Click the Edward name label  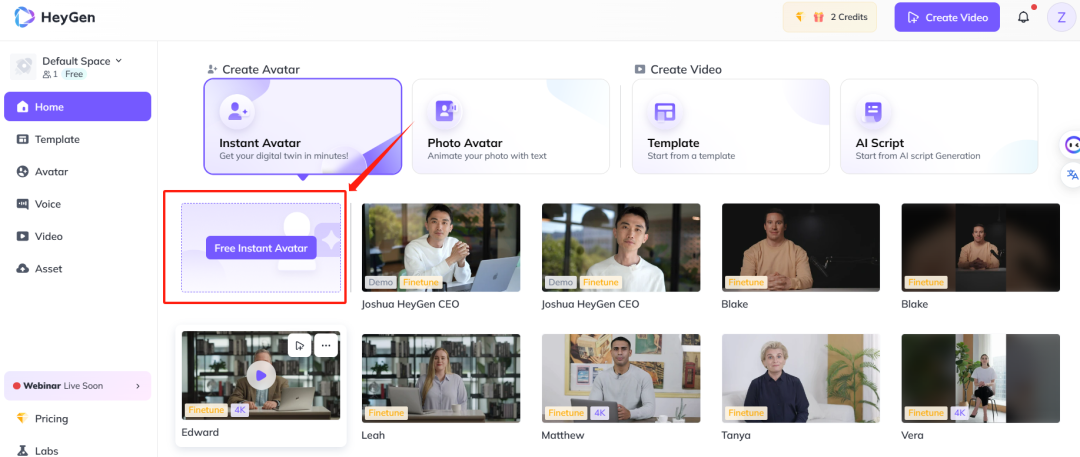[x=200, y=432]
